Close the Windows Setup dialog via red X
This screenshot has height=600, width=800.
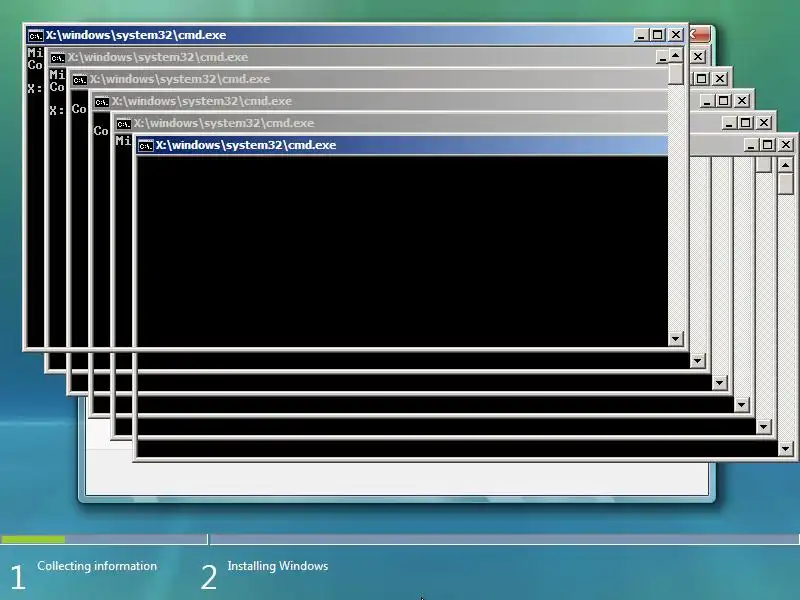click(699, 35)
